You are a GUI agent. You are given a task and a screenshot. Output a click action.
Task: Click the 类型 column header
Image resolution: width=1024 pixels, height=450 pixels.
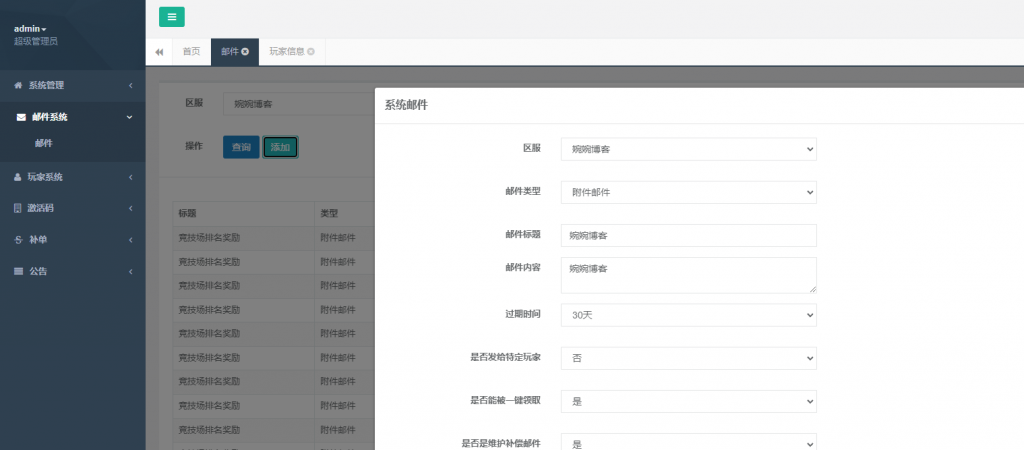point(345,214)
